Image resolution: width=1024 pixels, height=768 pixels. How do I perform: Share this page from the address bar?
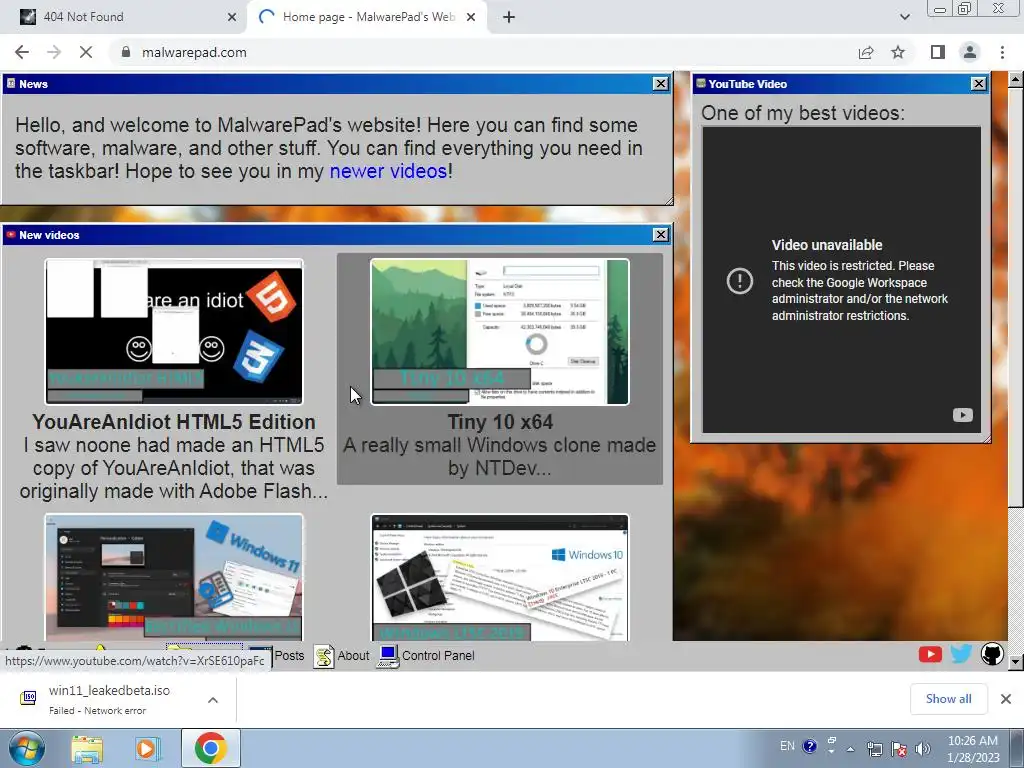[866, 52]
